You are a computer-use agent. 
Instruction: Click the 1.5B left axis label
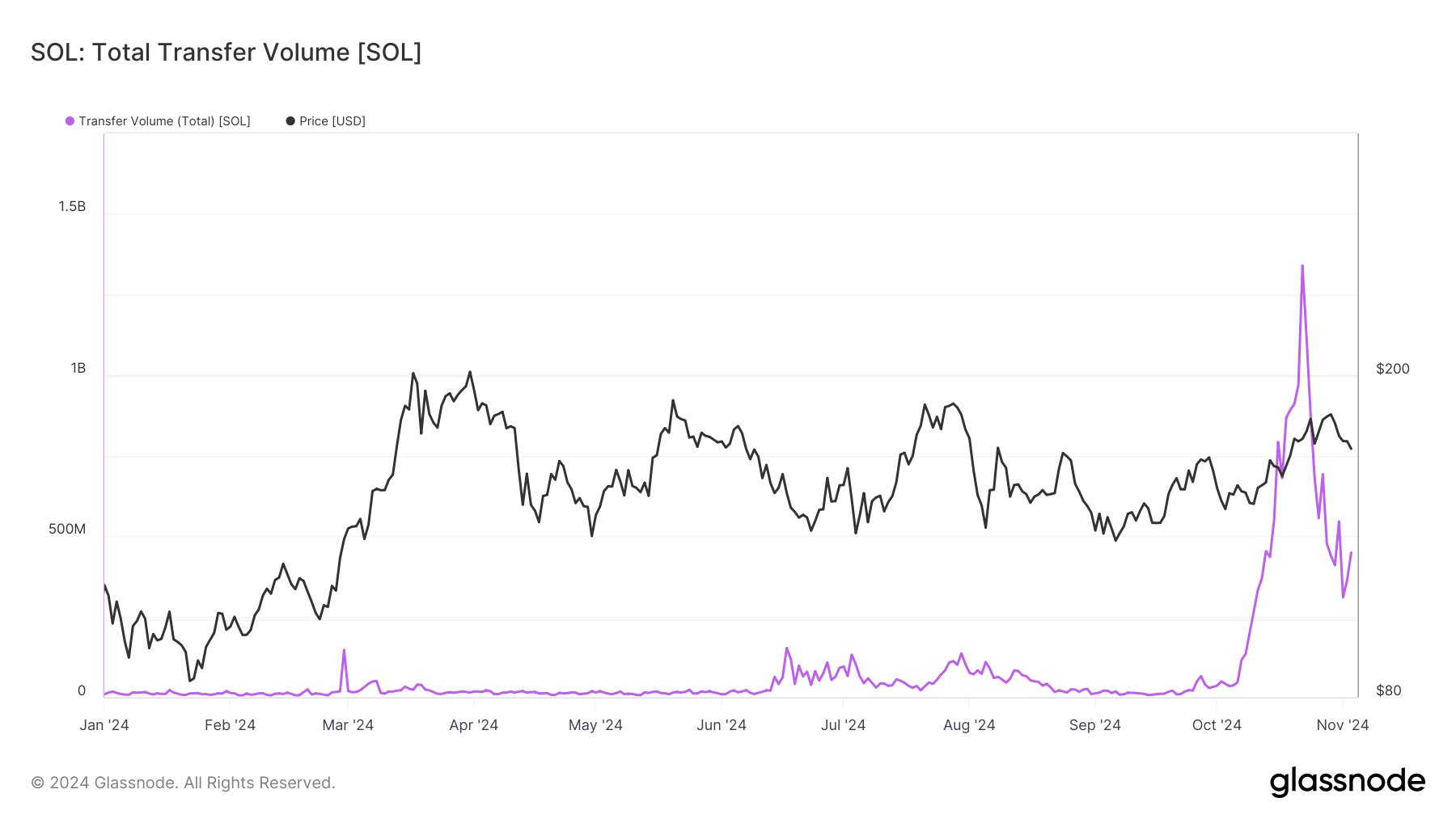click(x=72, y=207)
